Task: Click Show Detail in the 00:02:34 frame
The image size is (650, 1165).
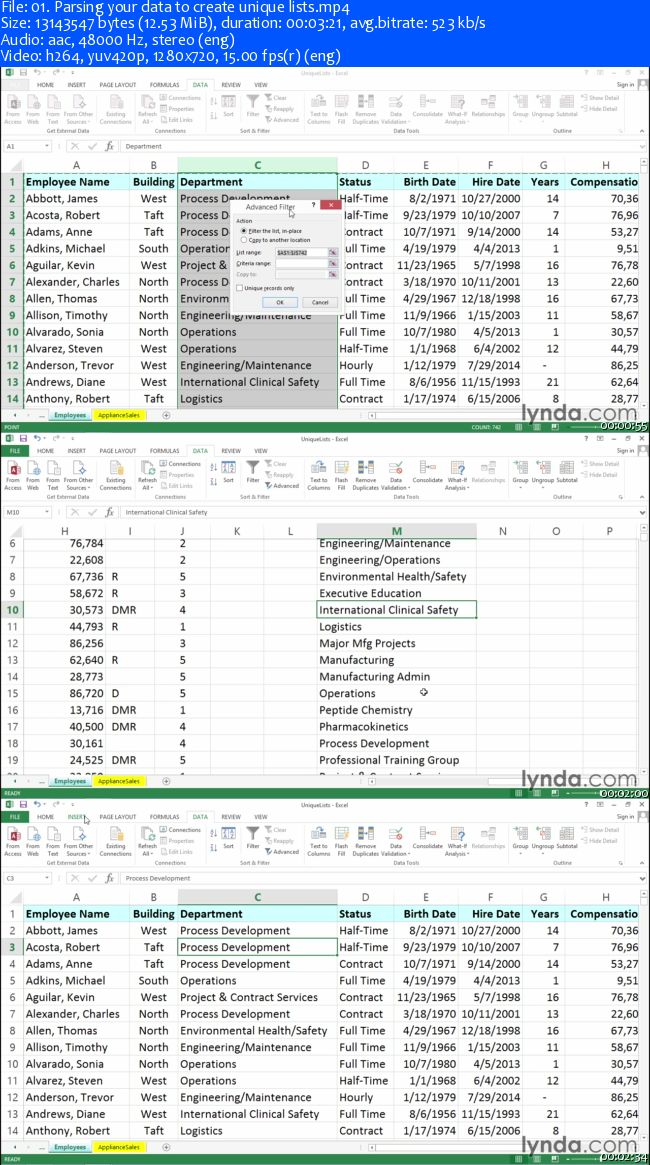Action: click(600, 830)
